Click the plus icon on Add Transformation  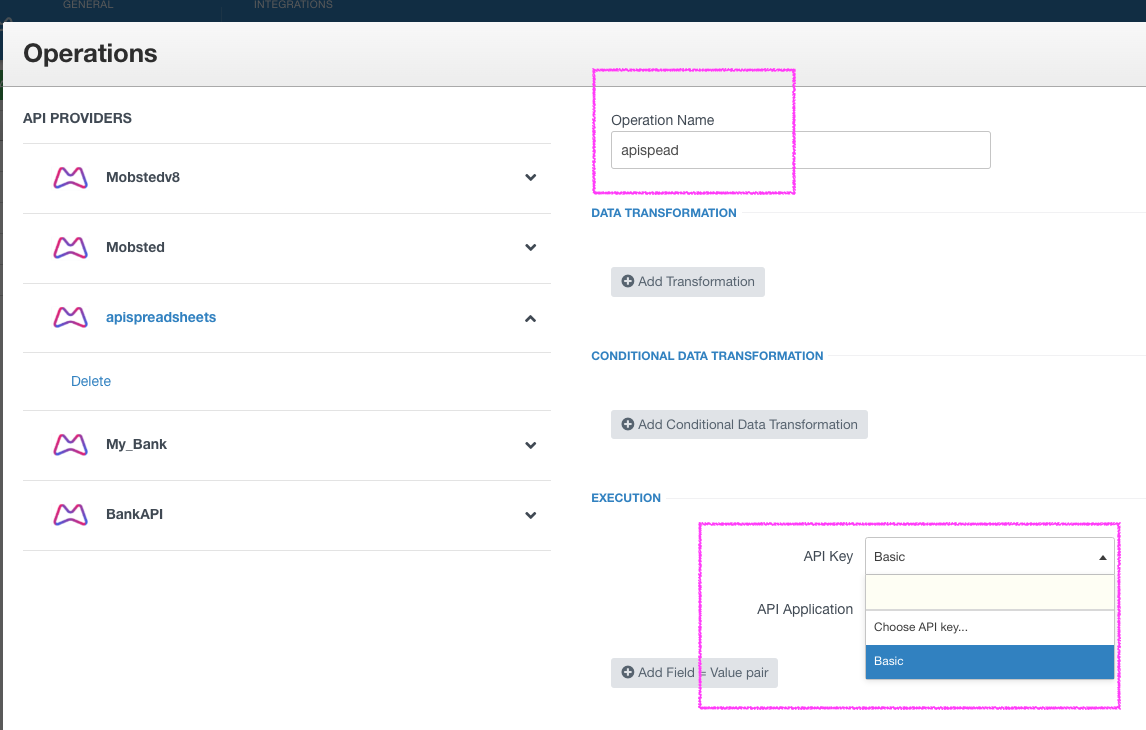tap(627, 281)
